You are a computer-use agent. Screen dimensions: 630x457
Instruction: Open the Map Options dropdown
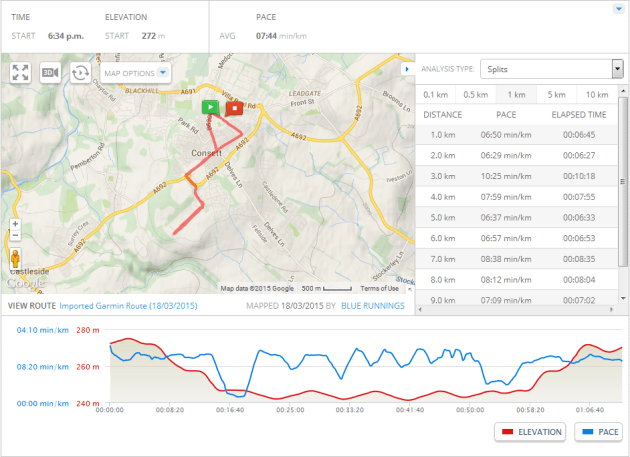[136, 73]
